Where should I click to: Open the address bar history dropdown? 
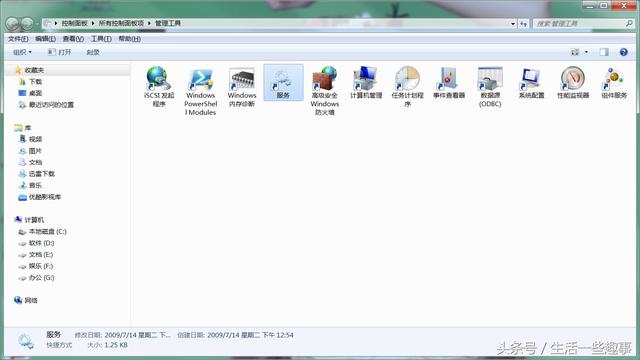point(513,24)
